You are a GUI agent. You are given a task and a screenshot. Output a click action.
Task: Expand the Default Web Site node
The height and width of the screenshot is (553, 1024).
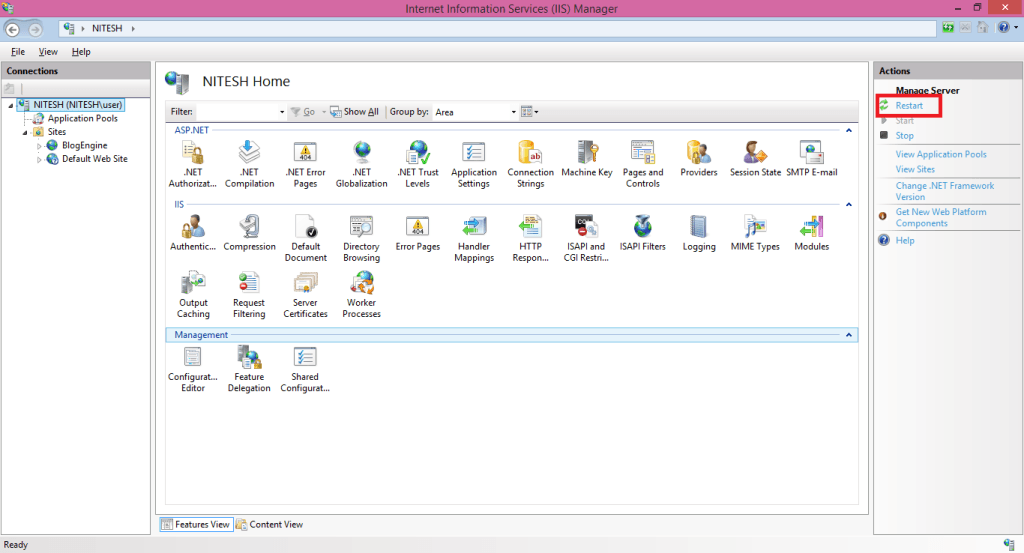[x=39, y=159]
